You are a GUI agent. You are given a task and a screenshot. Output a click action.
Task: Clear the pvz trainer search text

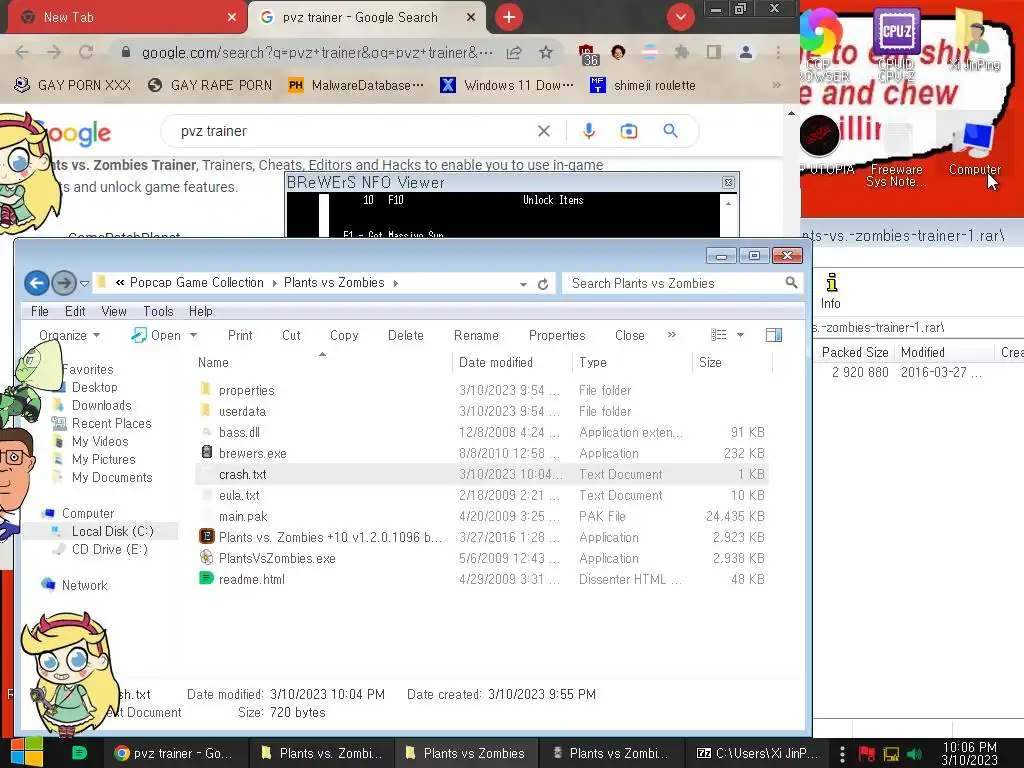click(x=543, y=131)
